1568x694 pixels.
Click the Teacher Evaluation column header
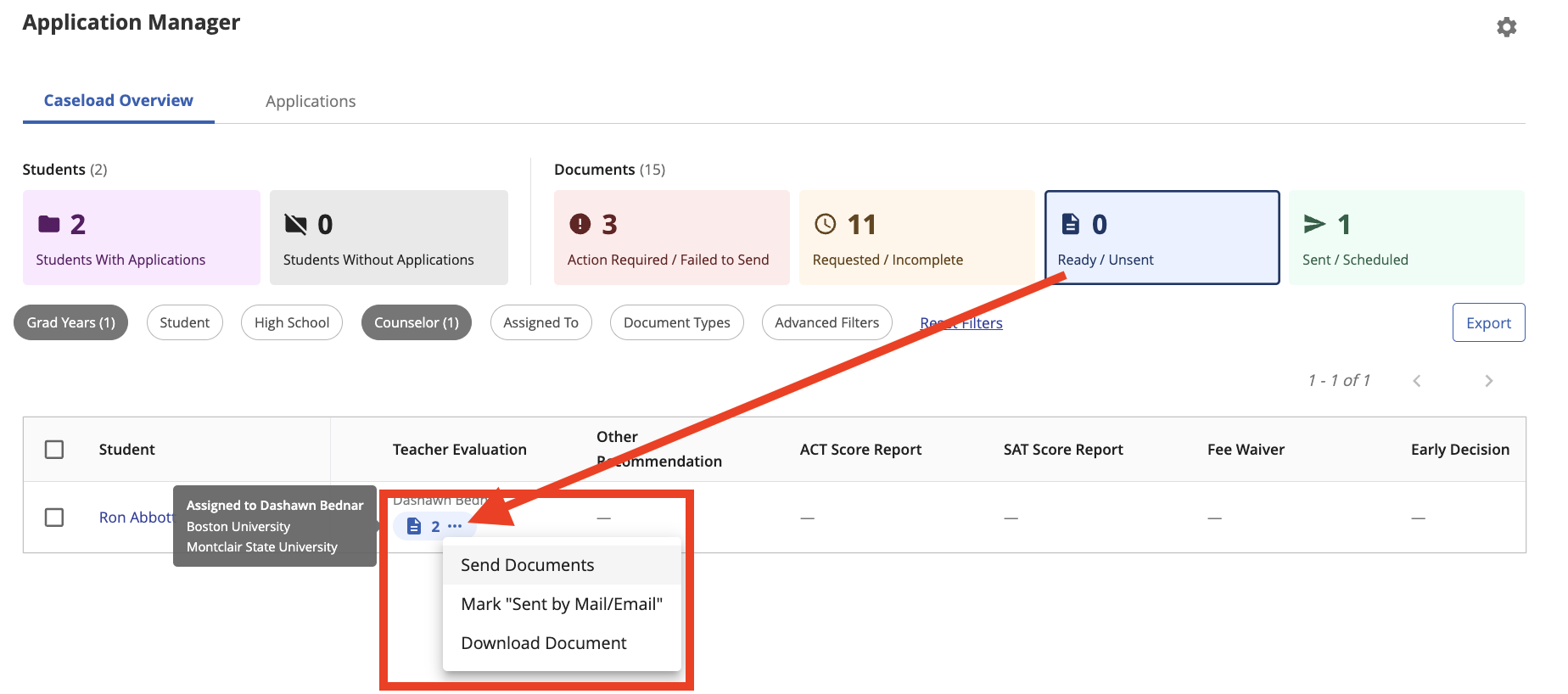pyautogui.click(x=460, y=450)
